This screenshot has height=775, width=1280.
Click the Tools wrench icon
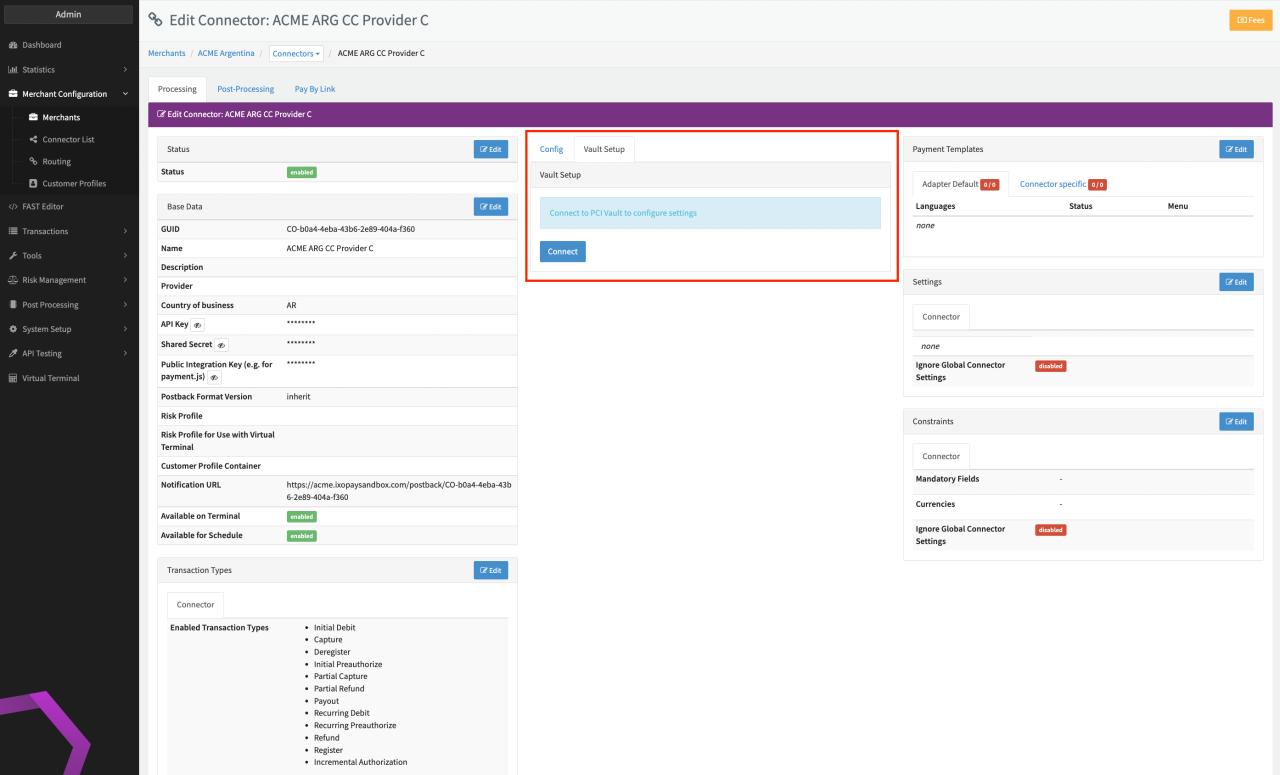click(13, 256)
